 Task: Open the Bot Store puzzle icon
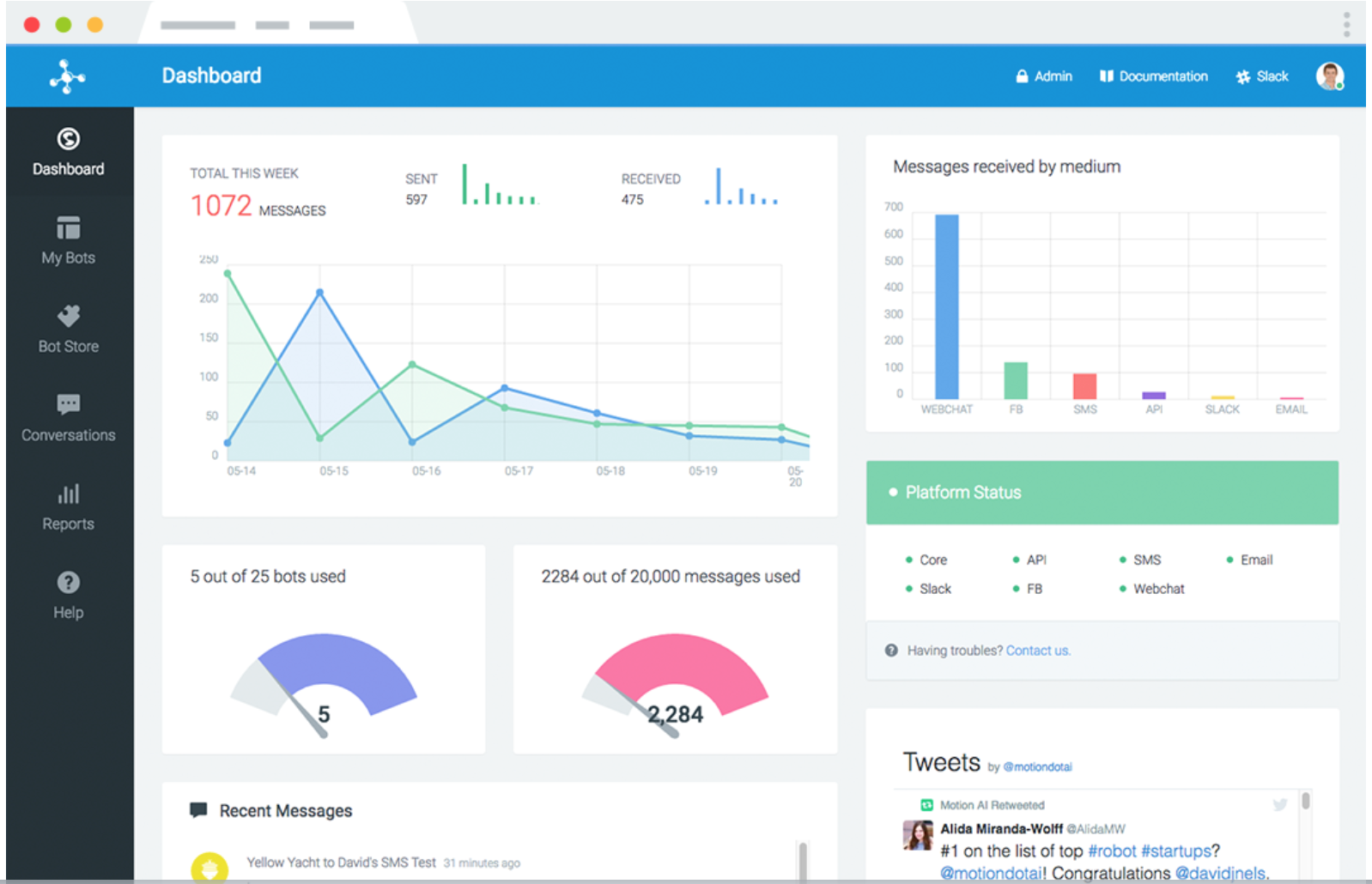[x=68, y=316]
